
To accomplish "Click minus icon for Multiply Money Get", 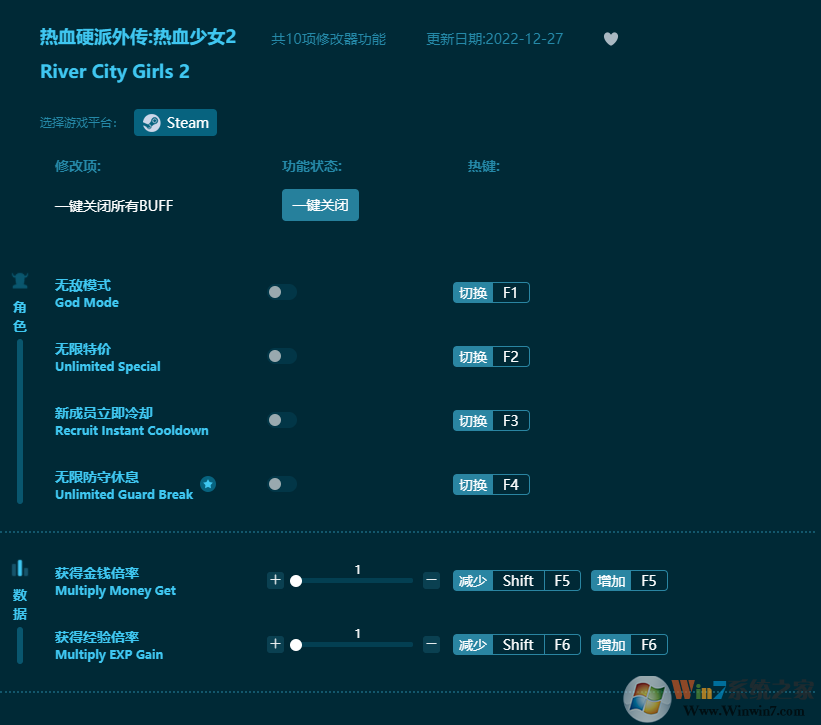I will [x=431, y=580].
